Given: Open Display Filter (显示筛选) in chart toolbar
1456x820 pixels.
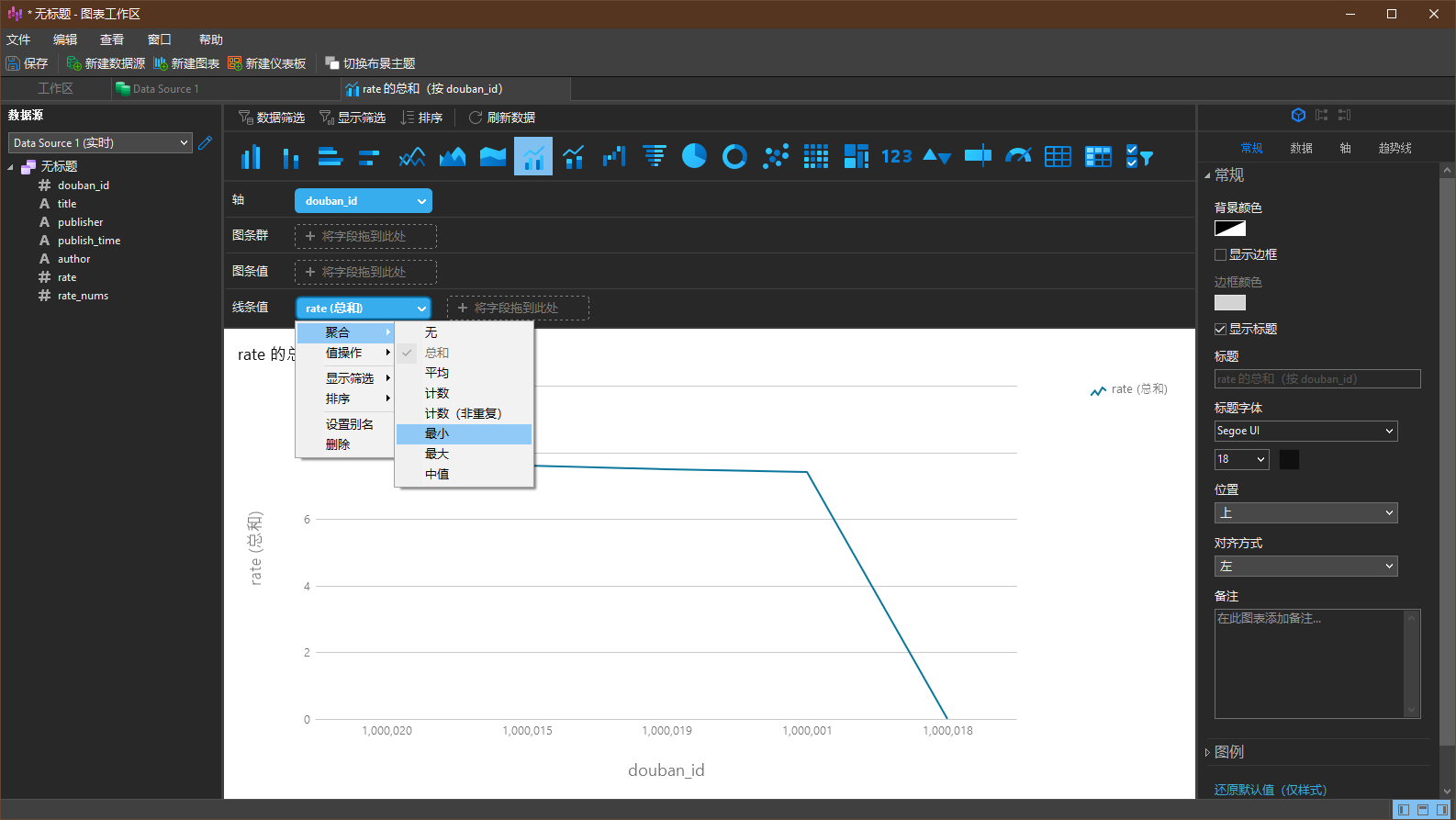Looking at the screenshot, I should click(353, 118).
